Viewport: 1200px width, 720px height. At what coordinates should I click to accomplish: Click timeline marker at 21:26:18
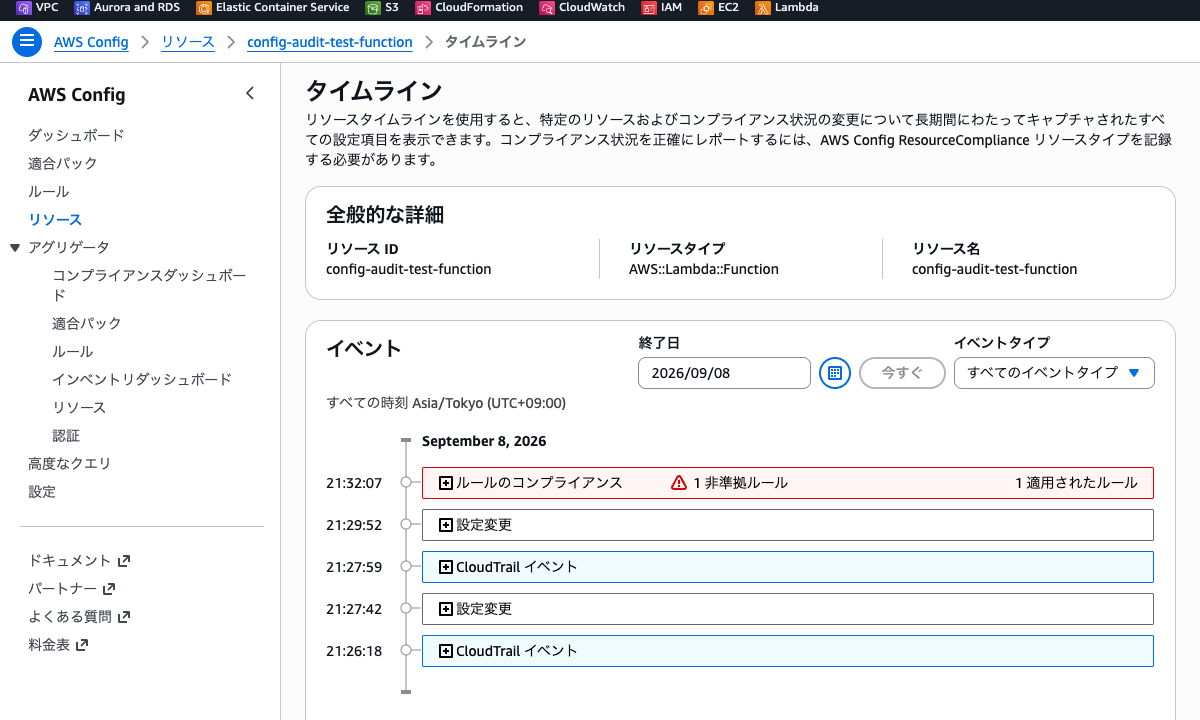405,650
